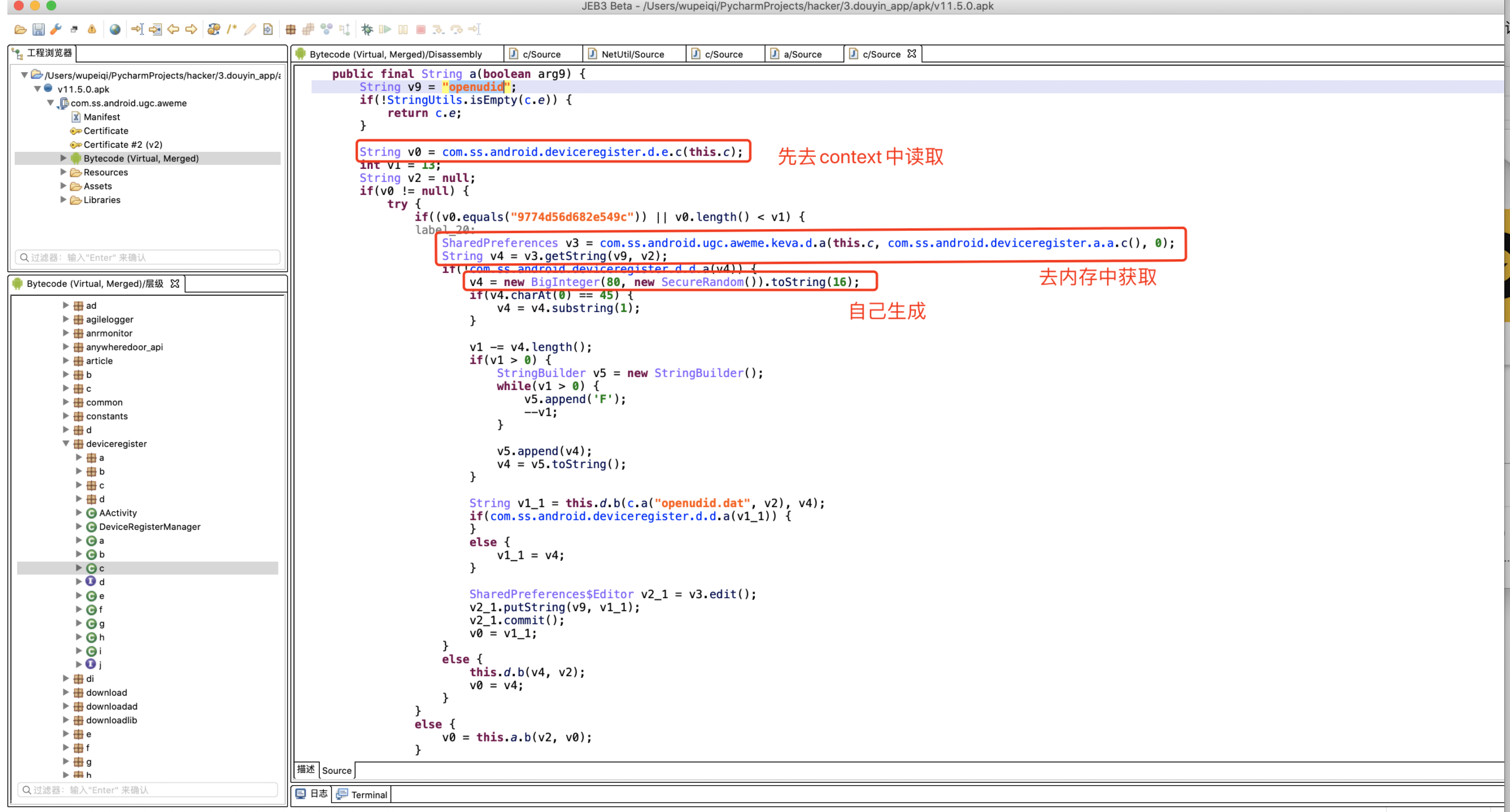Expand the download package
This screenshot has width=1510, height=812.
click(x=65, y=692)
